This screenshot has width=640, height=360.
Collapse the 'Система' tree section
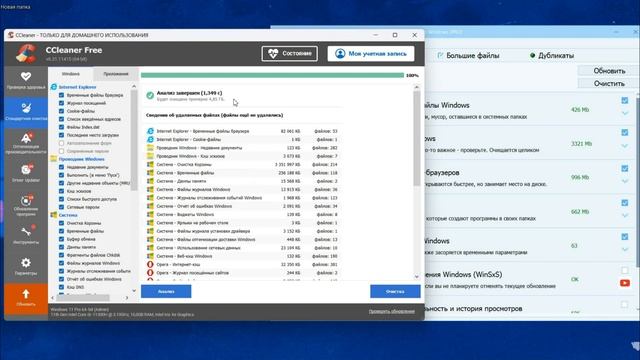[x=68, y=215]
